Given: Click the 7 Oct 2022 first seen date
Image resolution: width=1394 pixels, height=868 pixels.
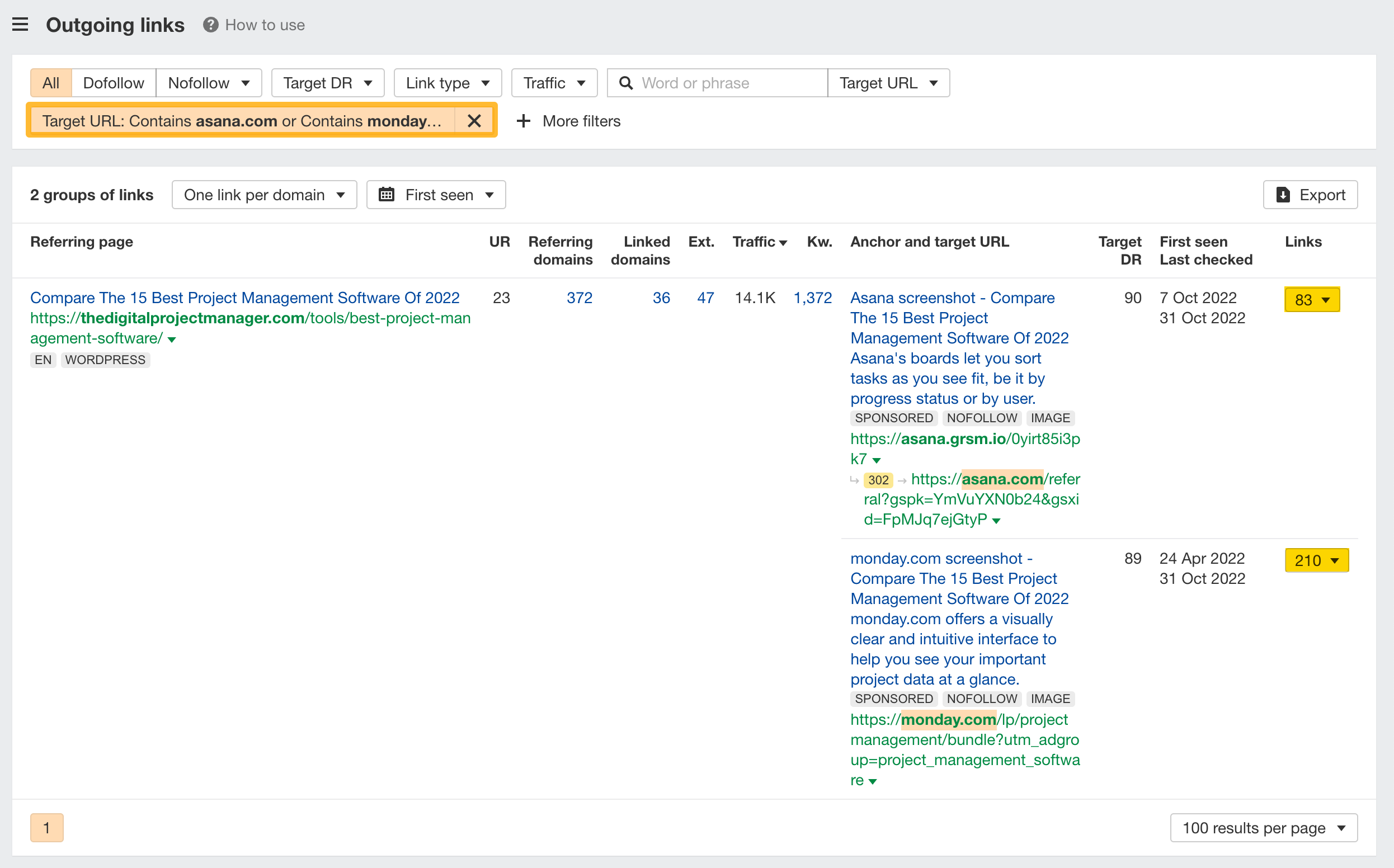Looking at the screenshot, I should [1198, 298].
